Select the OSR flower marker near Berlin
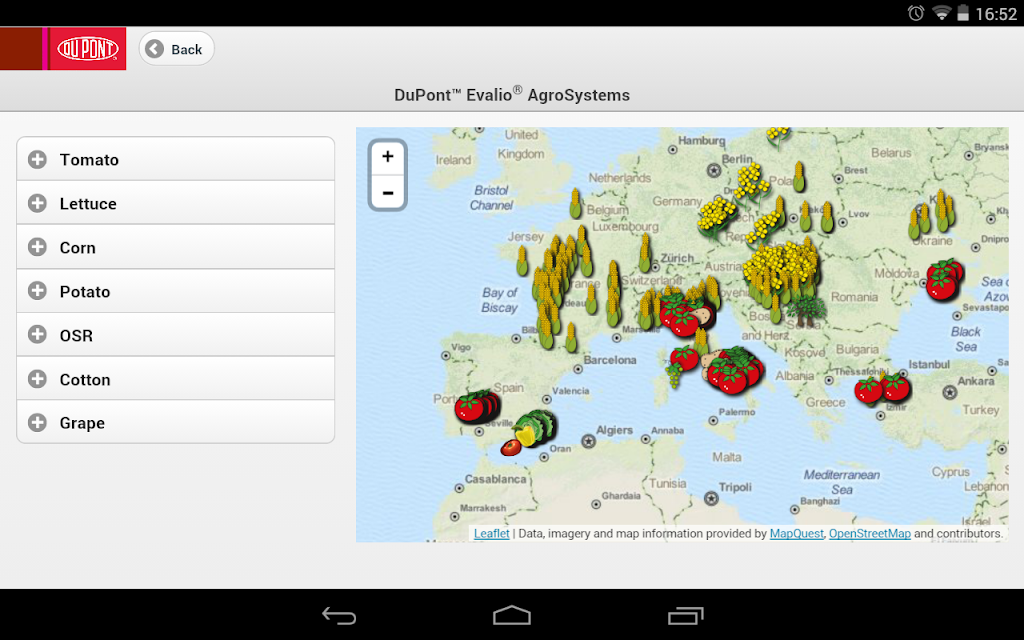Image resolution: width=1024 pixels, height=640 pixels. tap(751, 181)
